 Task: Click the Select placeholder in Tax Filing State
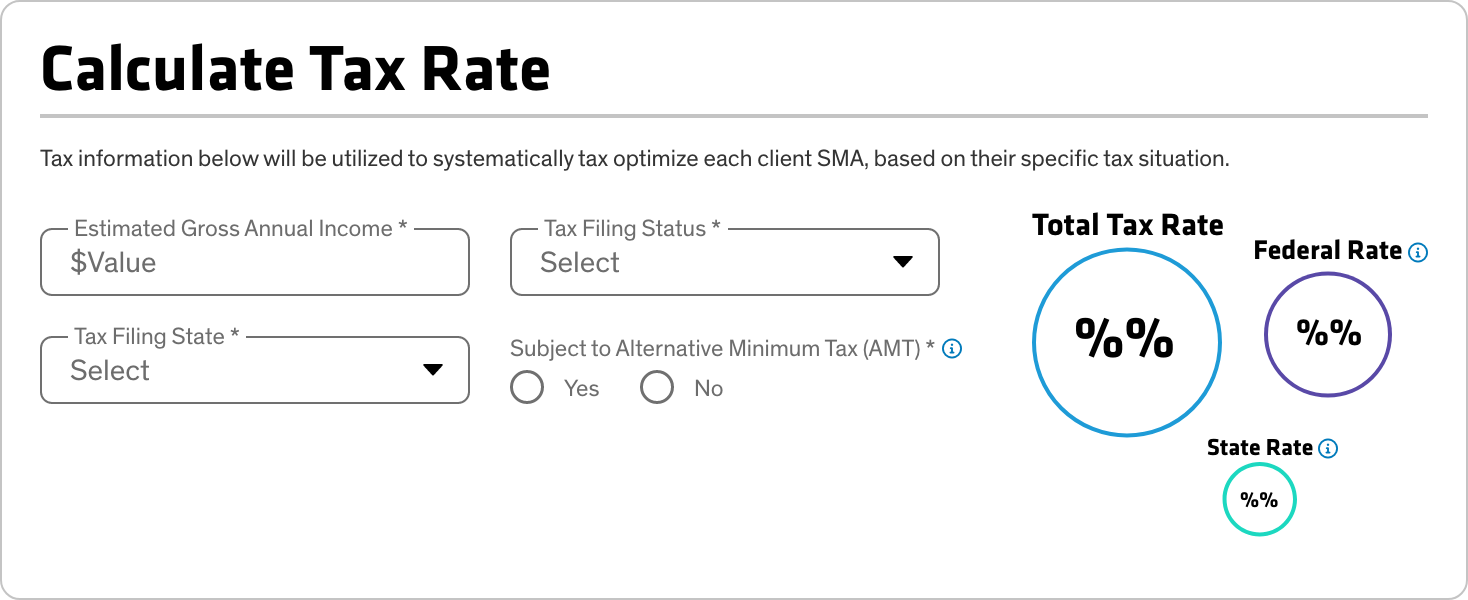110,371
